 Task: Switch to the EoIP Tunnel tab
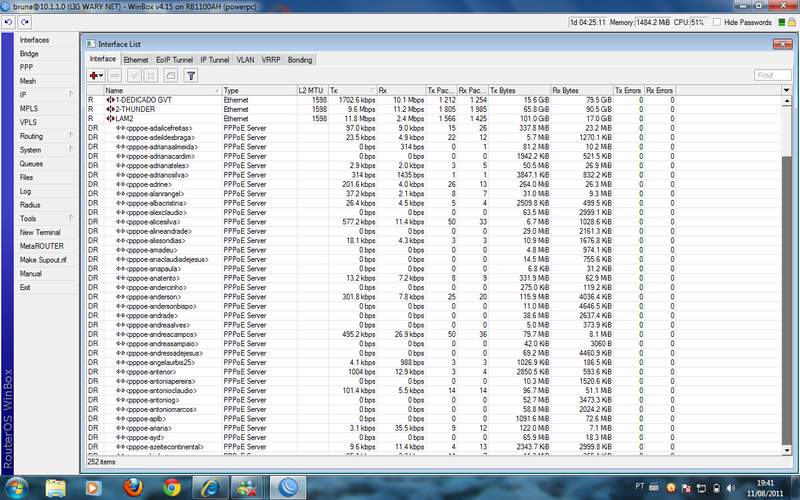(174, 60)
